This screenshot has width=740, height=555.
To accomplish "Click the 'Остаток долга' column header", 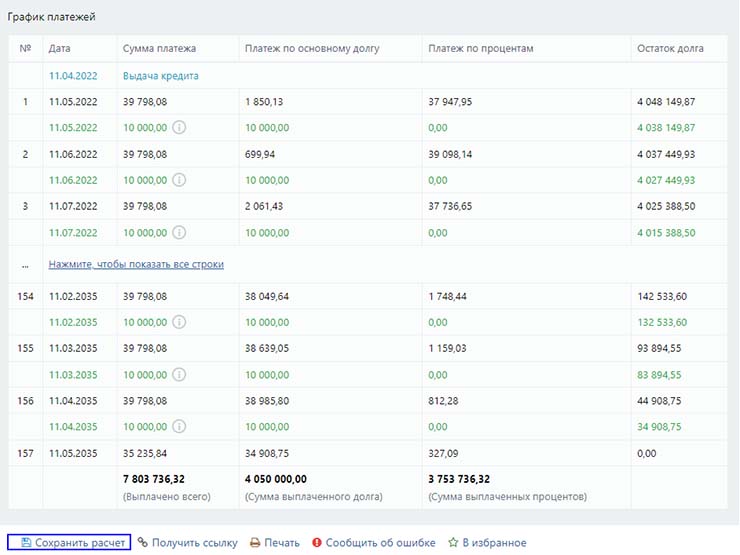I will click(x=669, y=48).
